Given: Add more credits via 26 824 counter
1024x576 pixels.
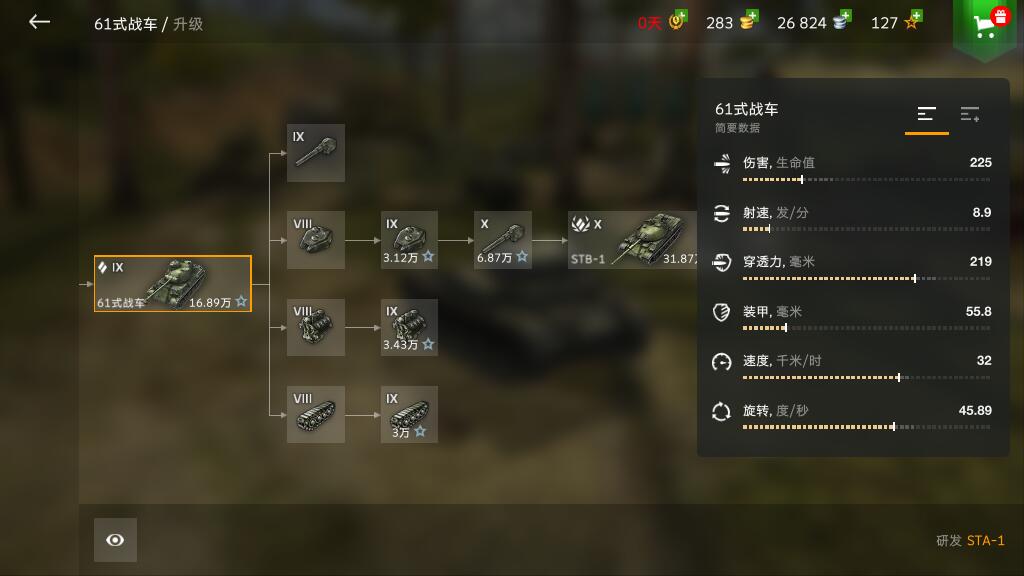Looking at the screenshot, I should tap(814, 22).
